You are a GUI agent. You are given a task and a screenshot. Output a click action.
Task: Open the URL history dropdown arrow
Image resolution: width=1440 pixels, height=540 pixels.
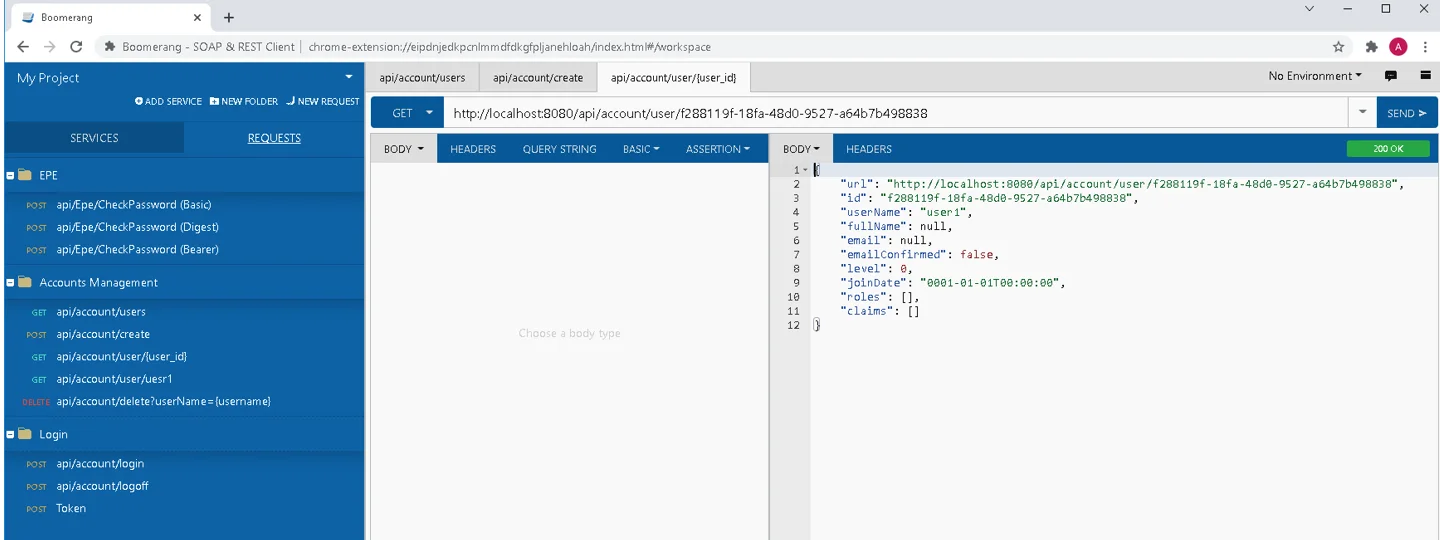(1362, 113)
